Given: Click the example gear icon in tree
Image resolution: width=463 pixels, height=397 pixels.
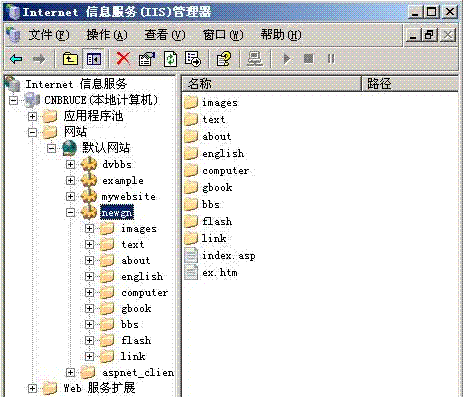Looking at the screenshot, I should [x=89, y=180].
